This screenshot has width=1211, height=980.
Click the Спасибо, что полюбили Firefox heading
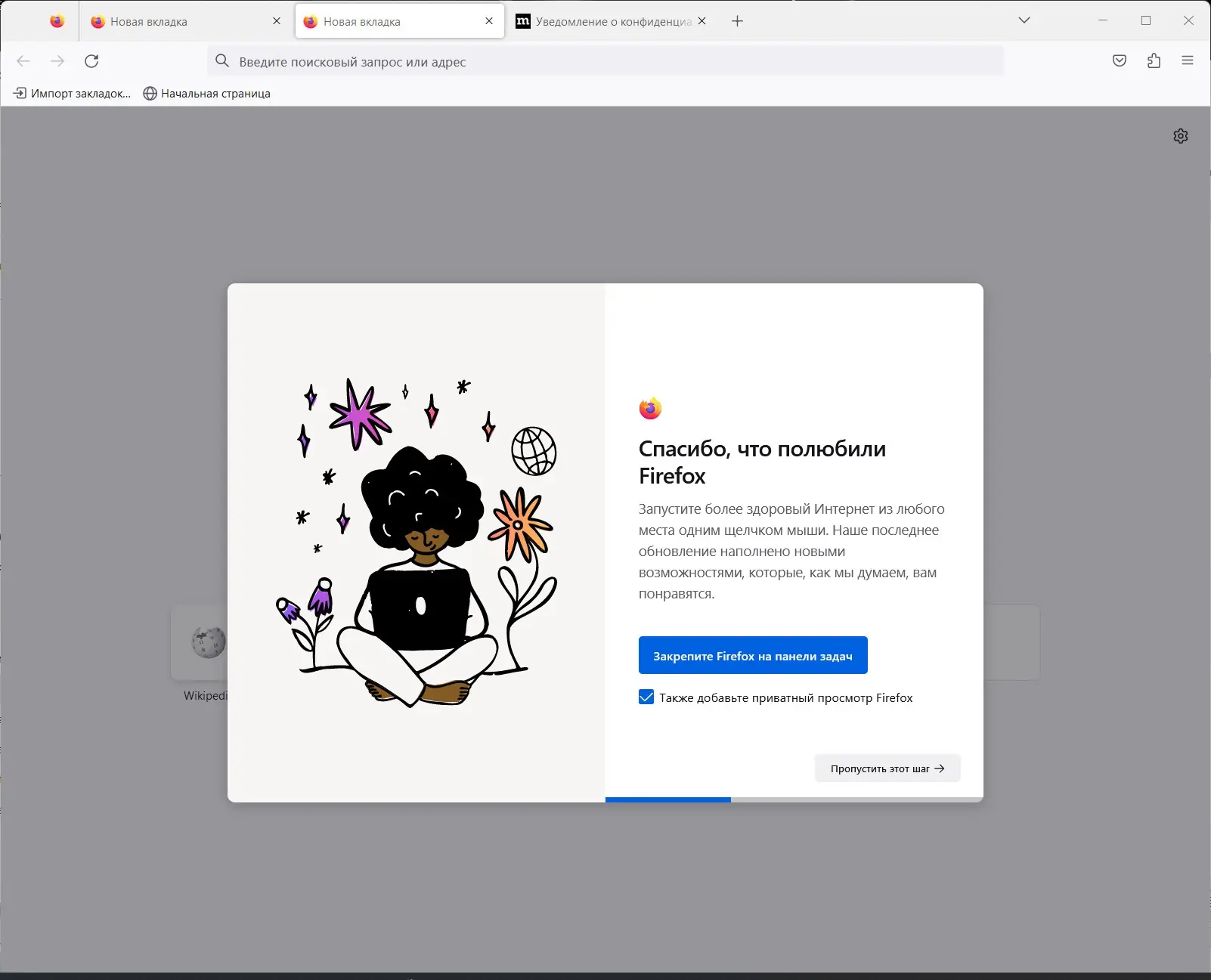click(x=762, y=462)
